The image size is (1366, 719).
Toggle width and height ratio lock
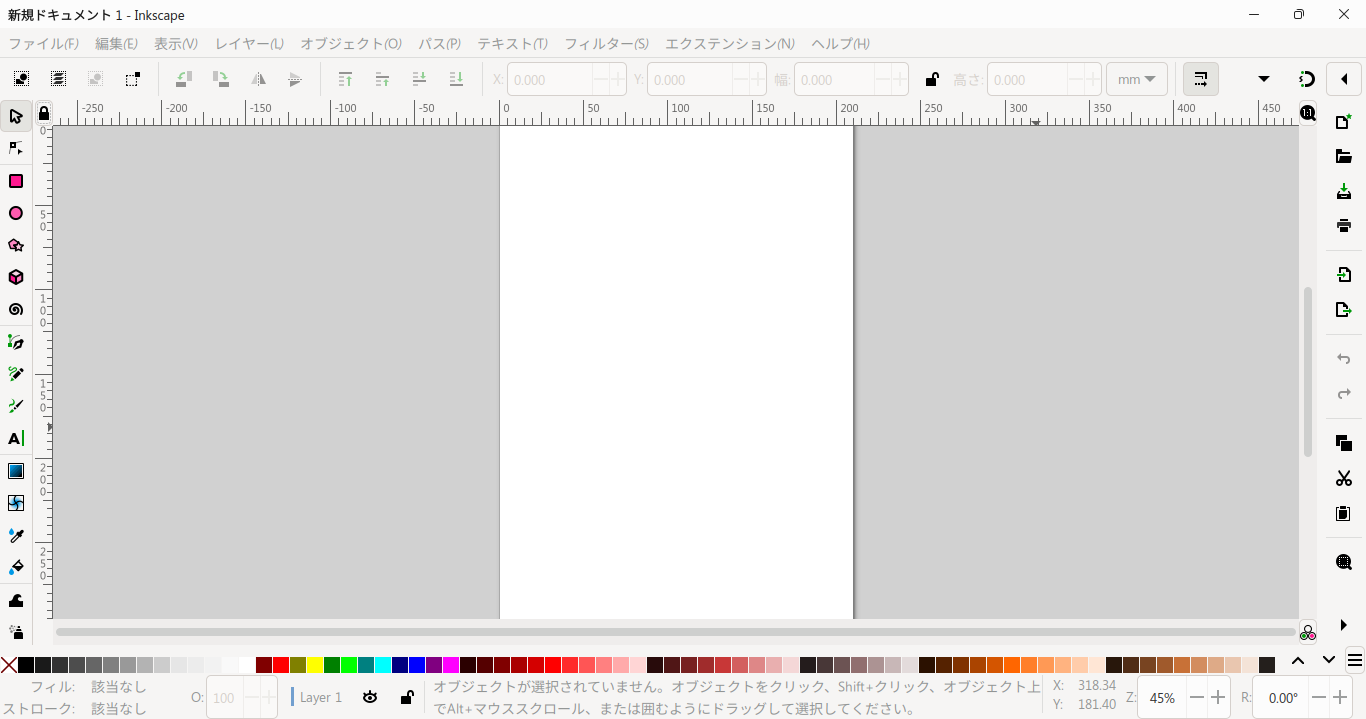pos(932,79)
